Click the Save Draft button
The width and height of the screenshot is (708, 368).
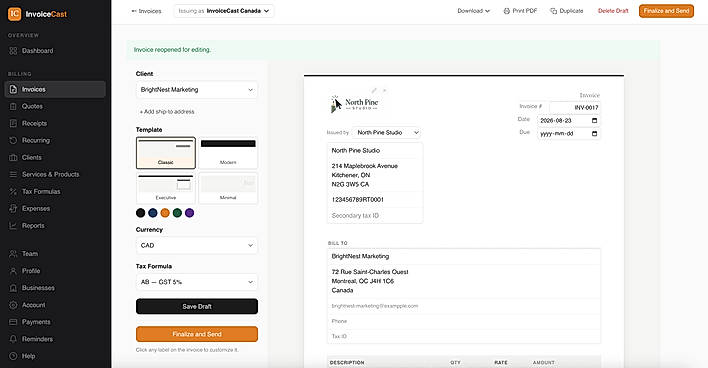(197, 307)
